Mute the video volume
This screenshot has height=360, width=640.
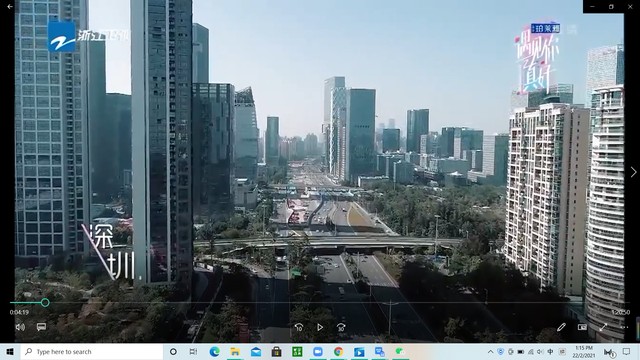pyautogui.click(x=20, y=327)
